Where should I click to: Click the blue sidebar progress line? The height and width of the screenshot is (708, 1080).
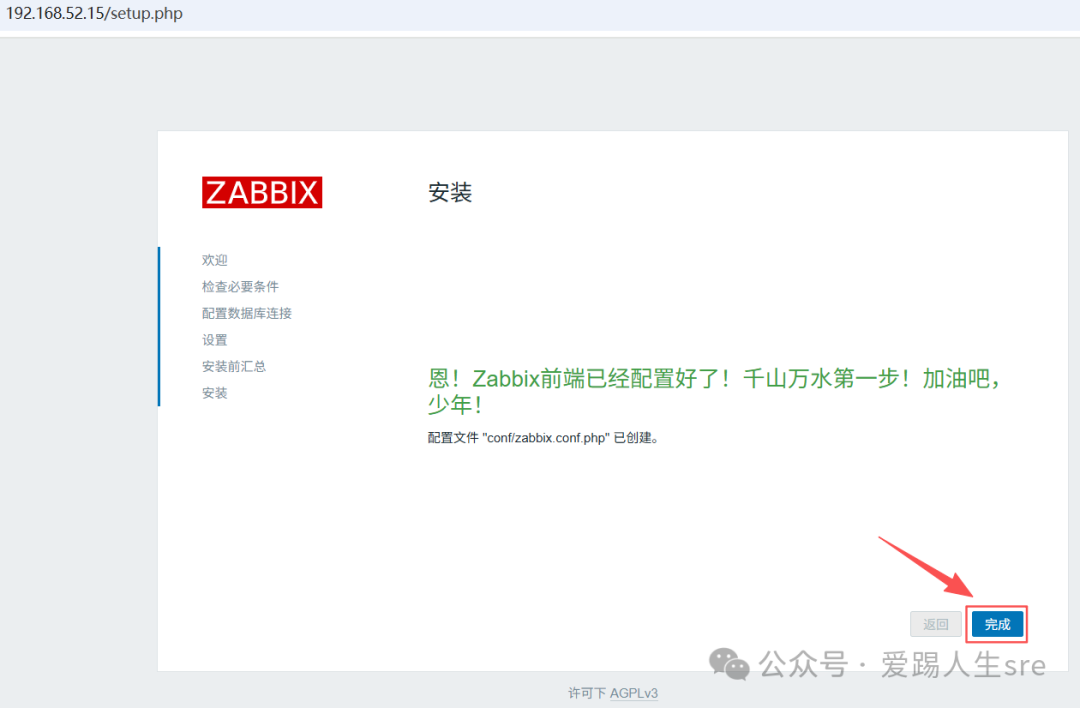pyautogui.click(x=158, y=326)
